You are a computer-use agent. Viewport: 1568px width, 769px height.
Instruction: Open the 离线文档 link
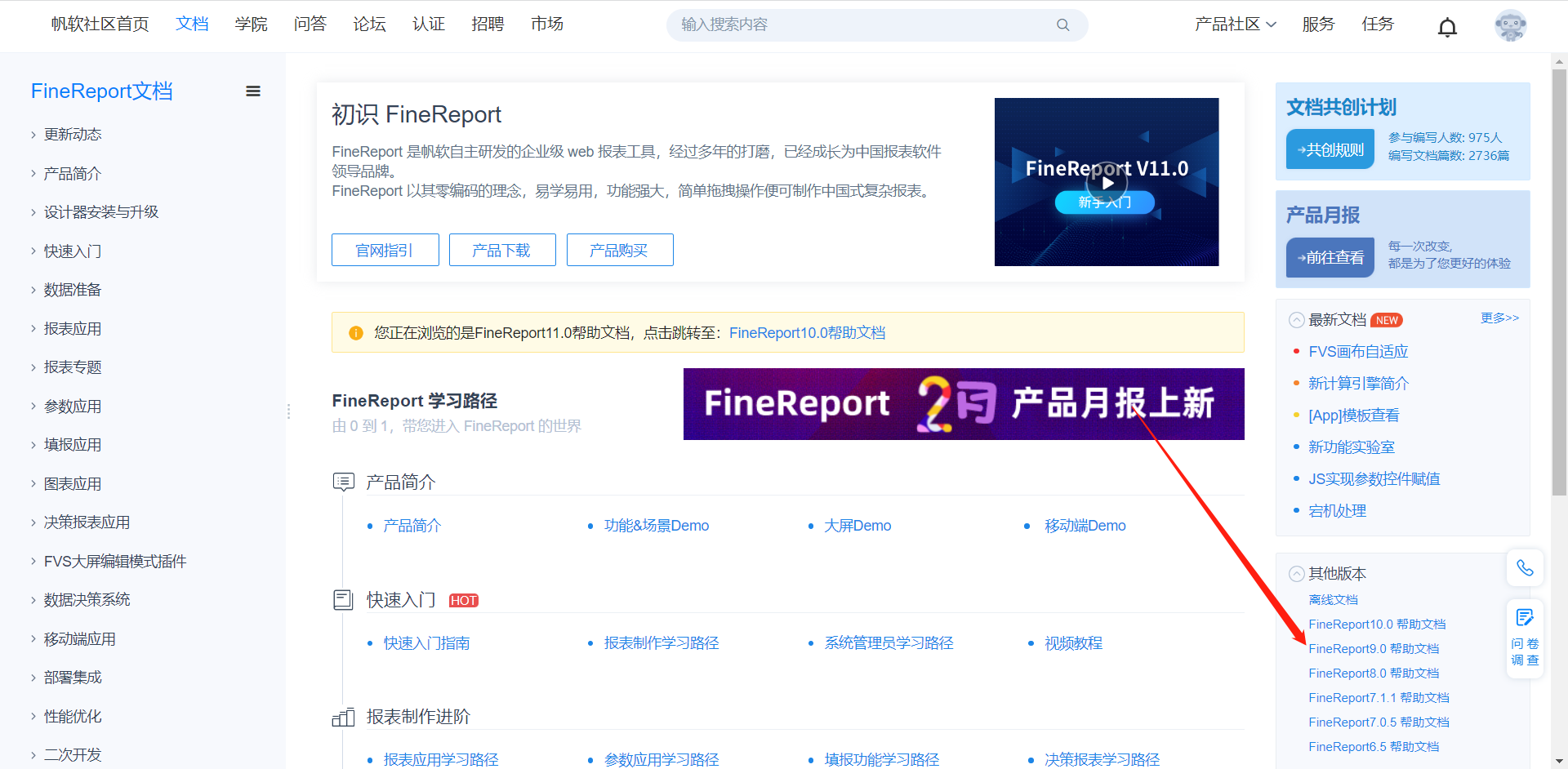[x=1333, y=600]
